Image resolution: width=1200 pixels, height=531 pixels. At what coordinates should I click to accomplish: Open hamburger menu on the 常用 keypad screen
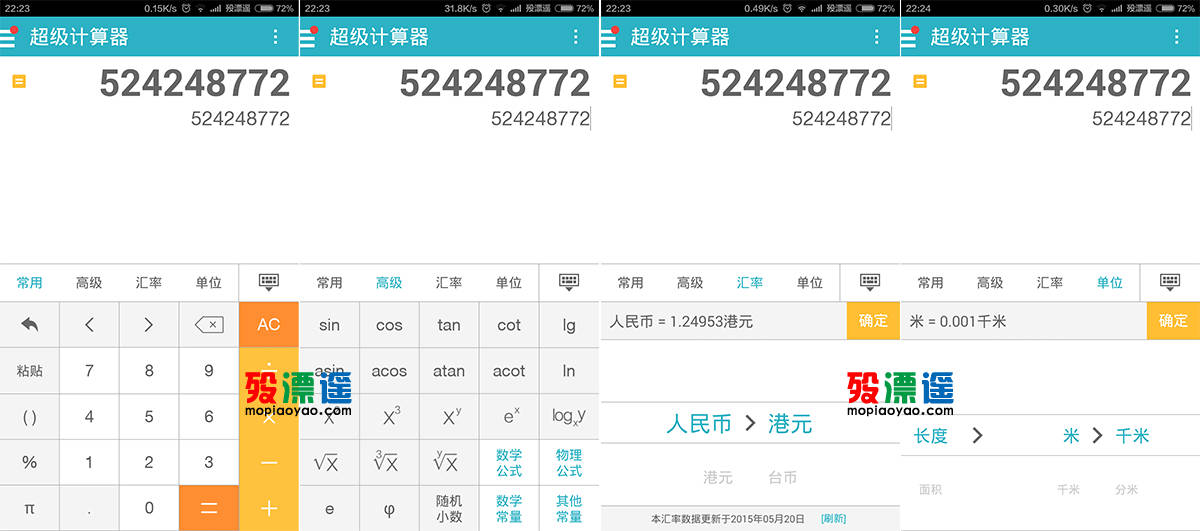pyautogui.click(x=8, y=37)
